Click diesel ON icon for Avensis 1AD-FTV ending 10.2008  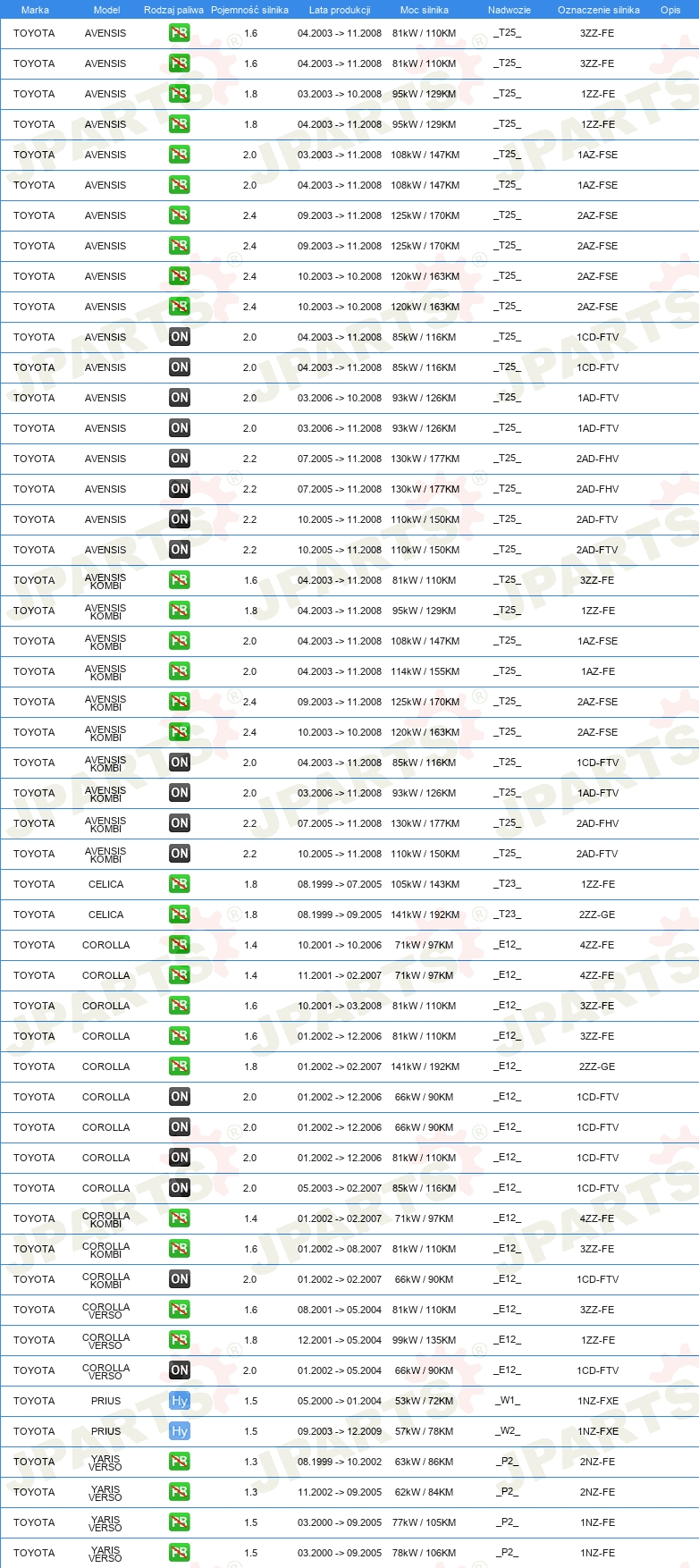click(x=179, y=398)
